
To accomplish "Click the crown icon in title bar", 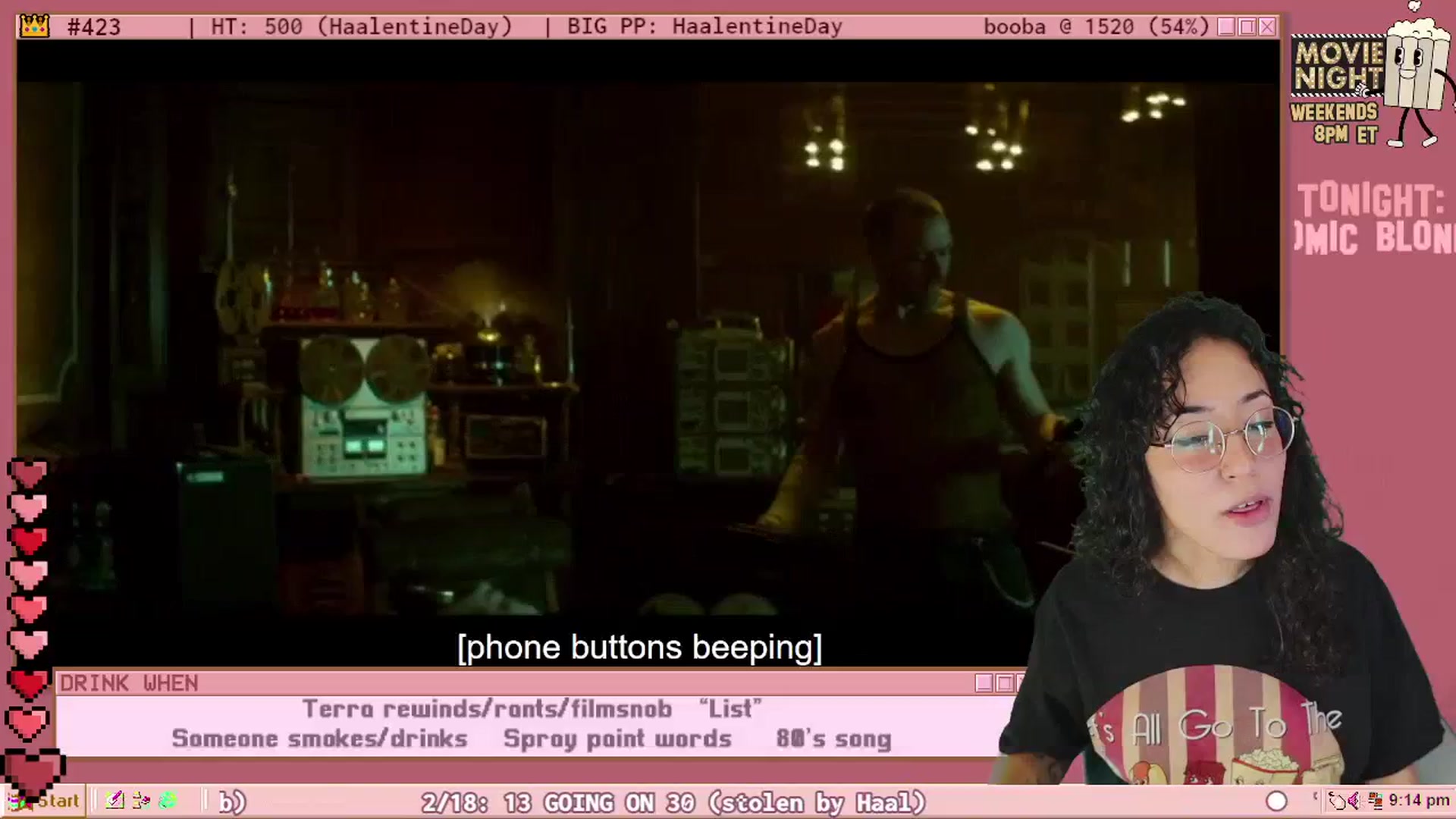I will coord(35,27).
